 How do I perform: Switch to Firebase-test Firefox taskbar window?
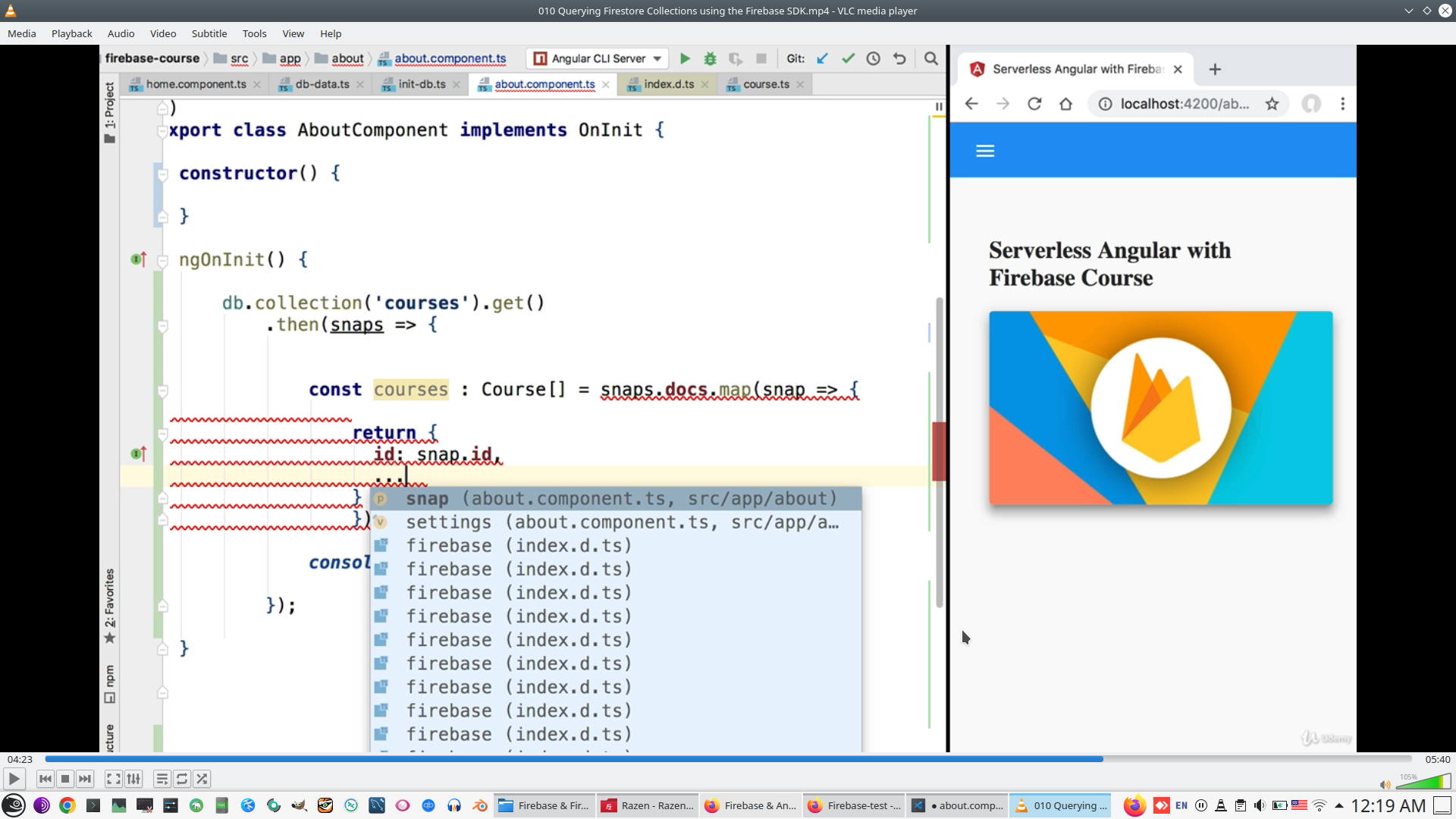click(855, 805)
